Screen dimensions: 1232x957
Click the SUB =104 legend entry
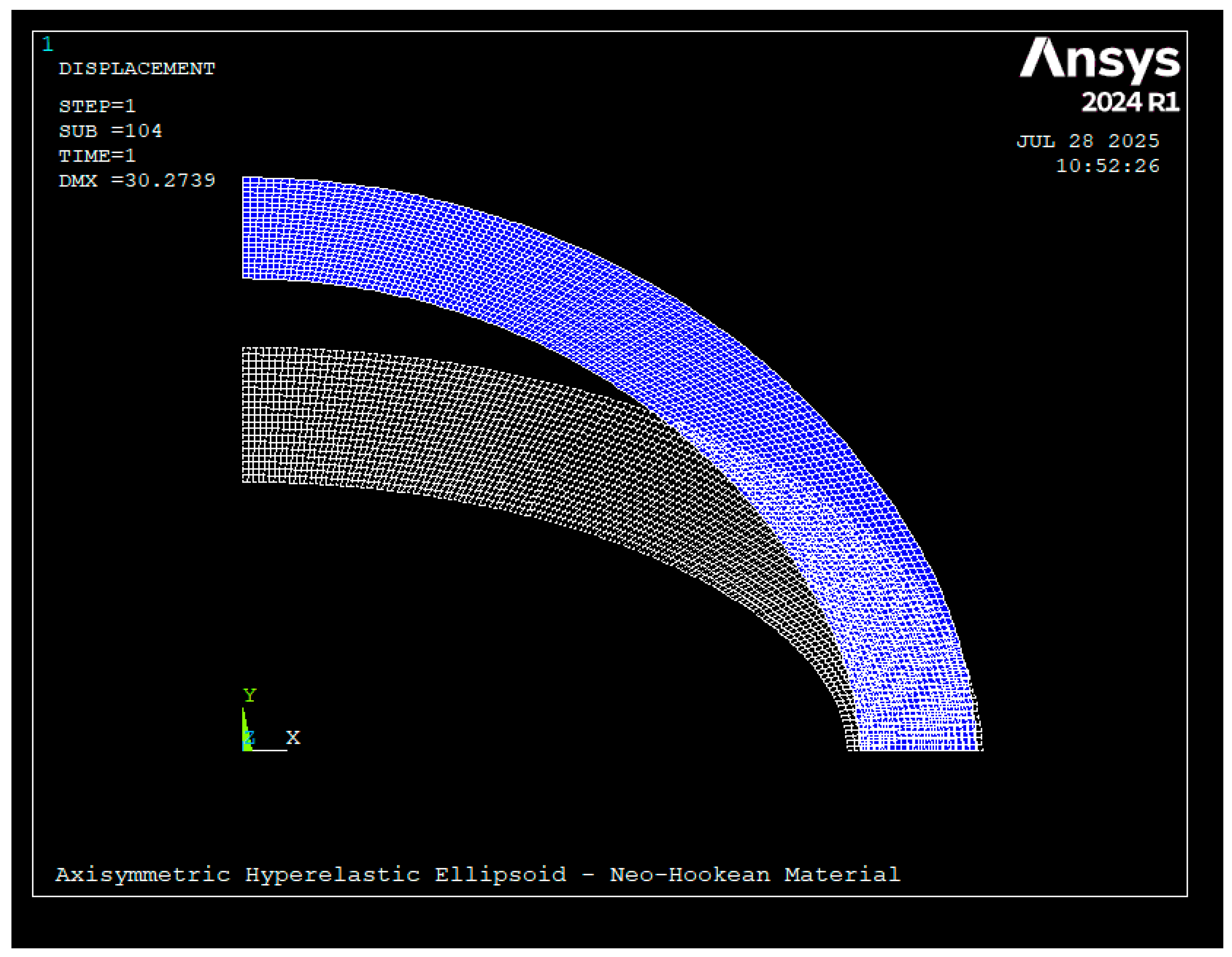(110, 131)
